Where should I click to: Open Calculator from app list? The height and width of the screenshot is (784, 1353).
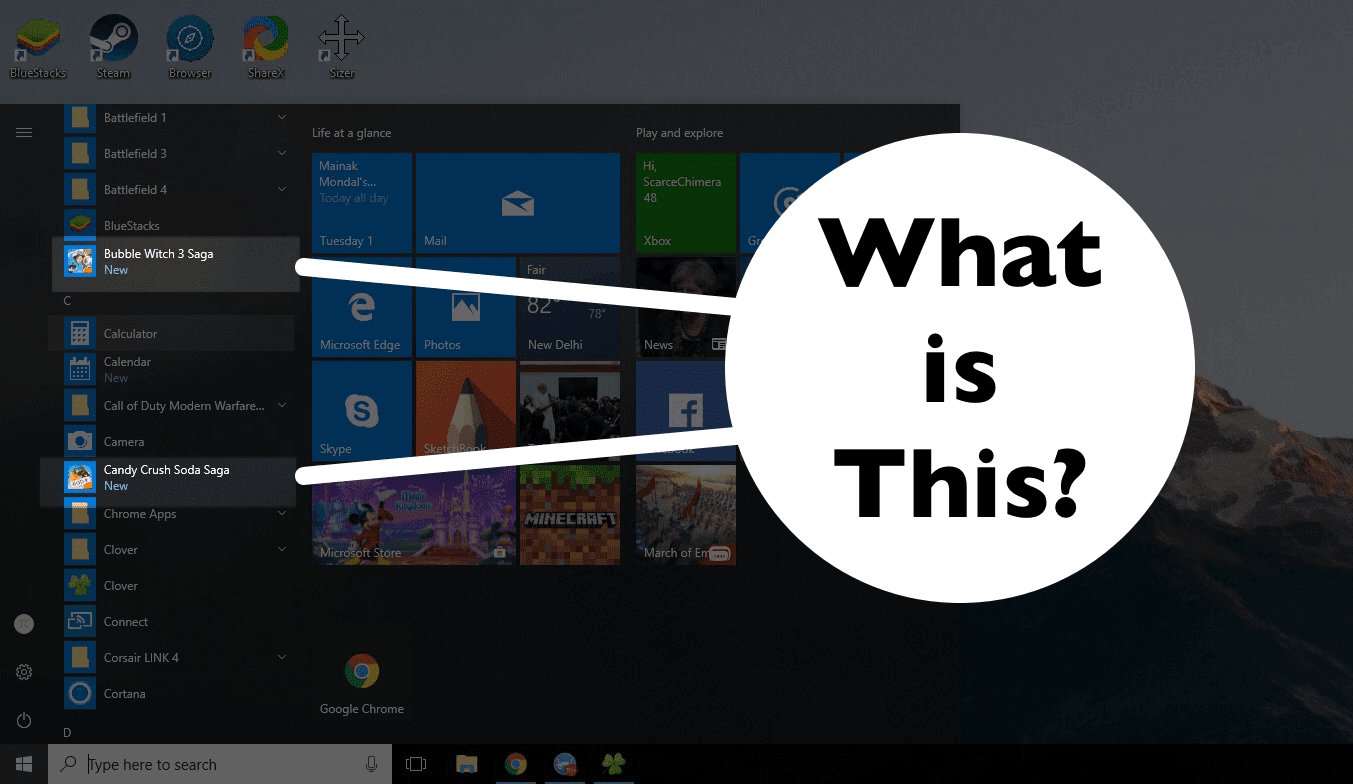(x=172, y=334)
